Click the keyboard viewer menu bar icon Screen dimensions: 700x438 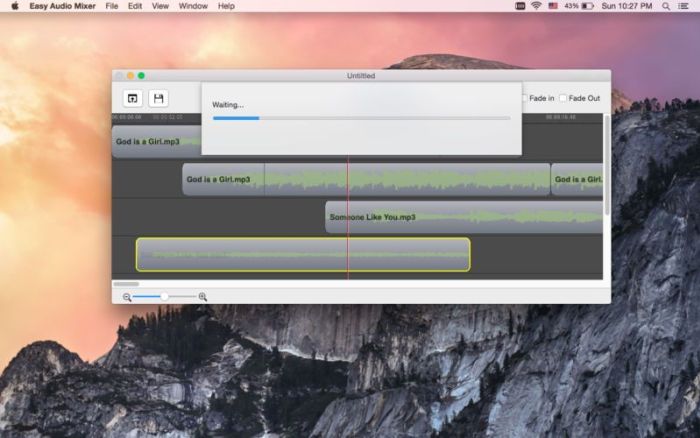point(520,6)
